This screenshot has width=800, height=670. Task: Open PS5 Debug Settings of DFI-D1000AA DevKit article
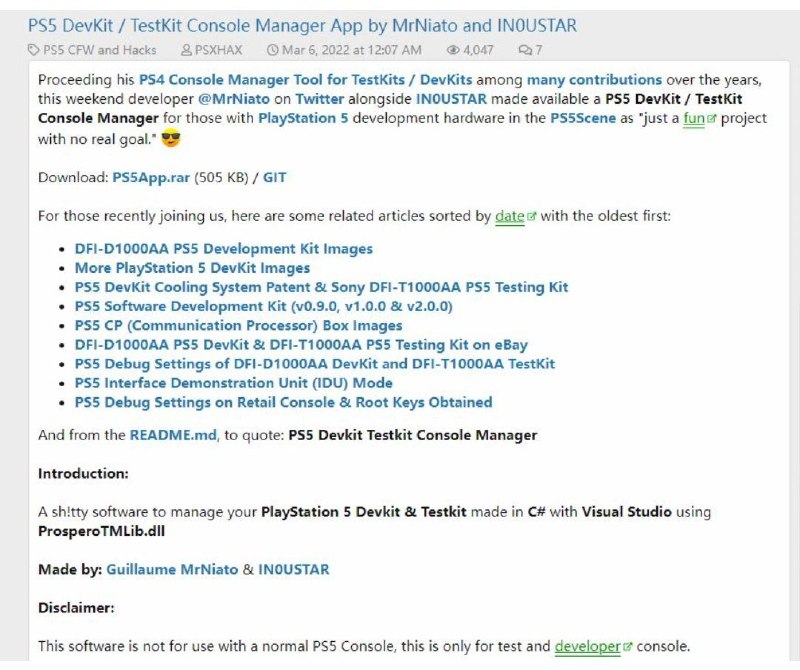click(314, 364)
